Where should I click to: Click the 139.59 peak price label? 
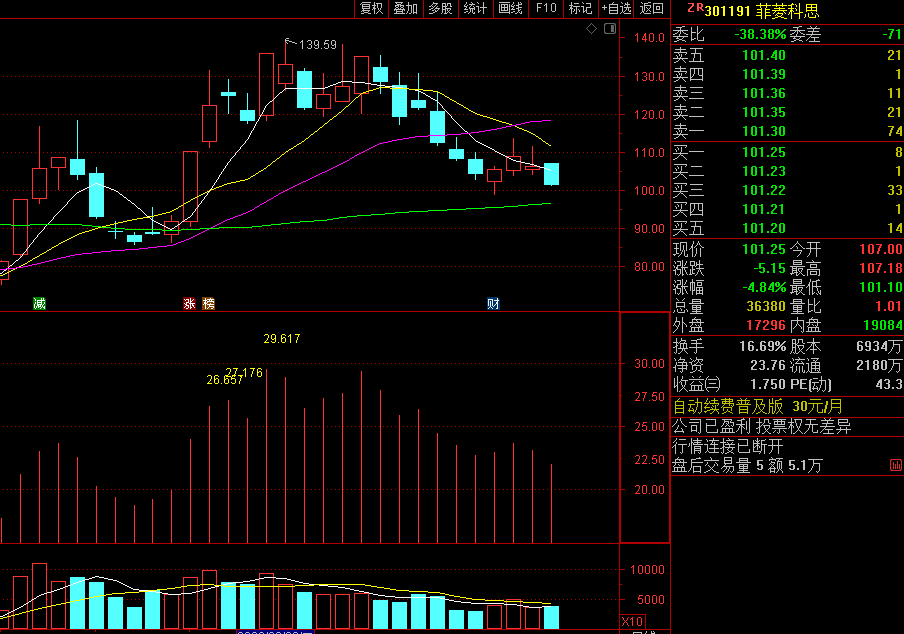point(318,45)
